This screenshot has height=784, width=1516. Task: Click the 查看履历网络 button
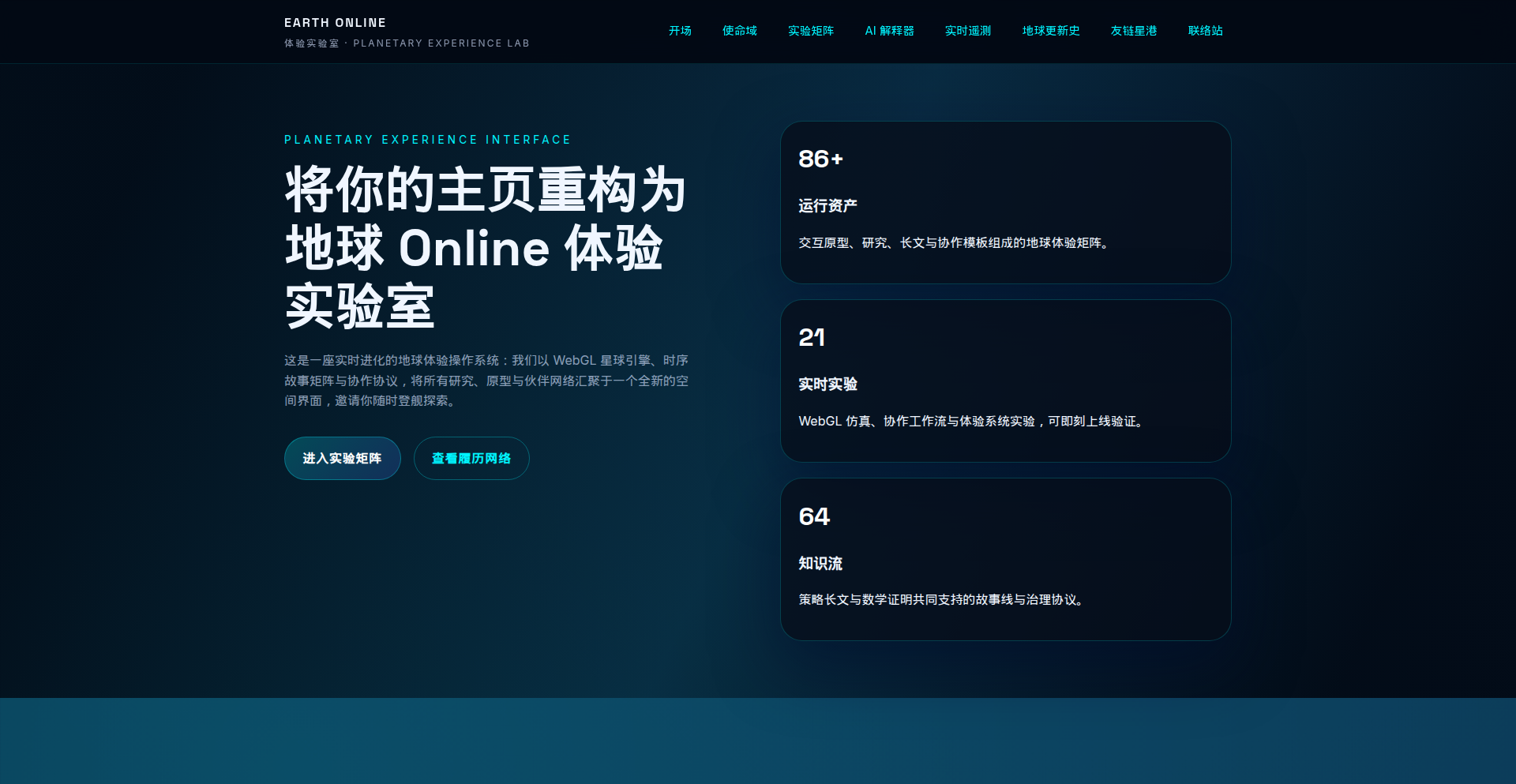coord(471,459)
